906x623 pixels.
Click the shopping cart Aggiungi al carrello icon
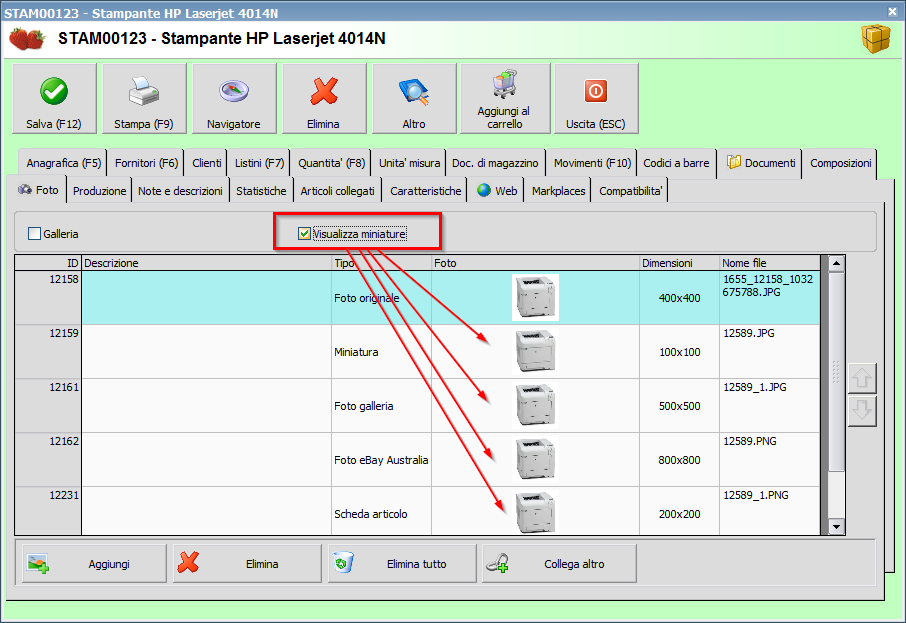pos(504,84)
